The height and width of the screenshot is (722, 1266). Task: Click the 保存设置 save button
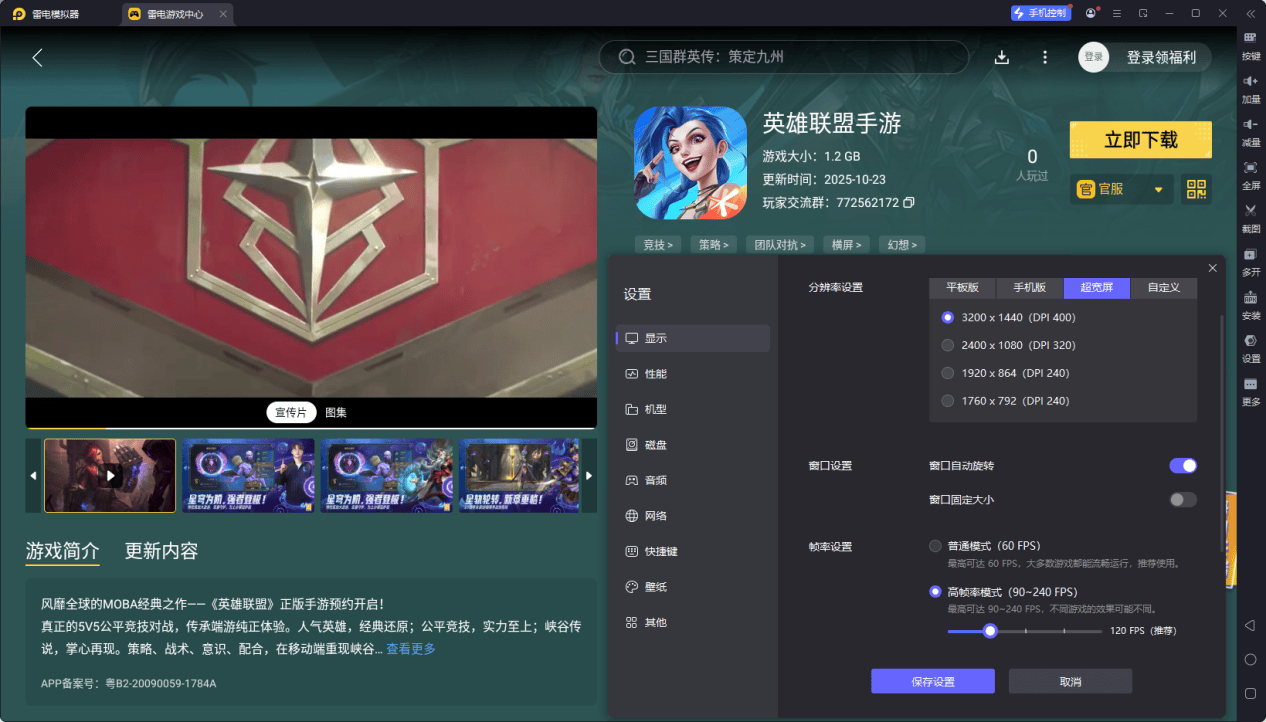tap(934, 681)
